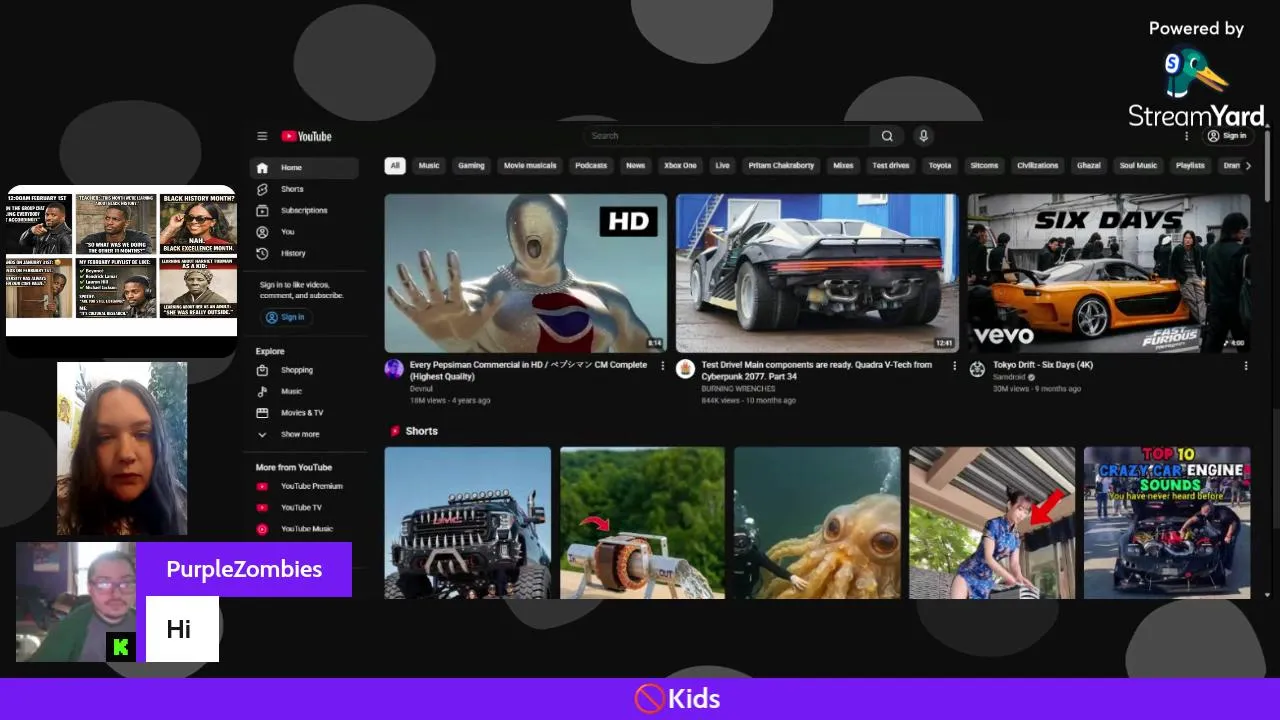This screenshot has width=1280, height=720.
Task: Open the Short with the metal cylinder coil
Action: tap(642, 523)
